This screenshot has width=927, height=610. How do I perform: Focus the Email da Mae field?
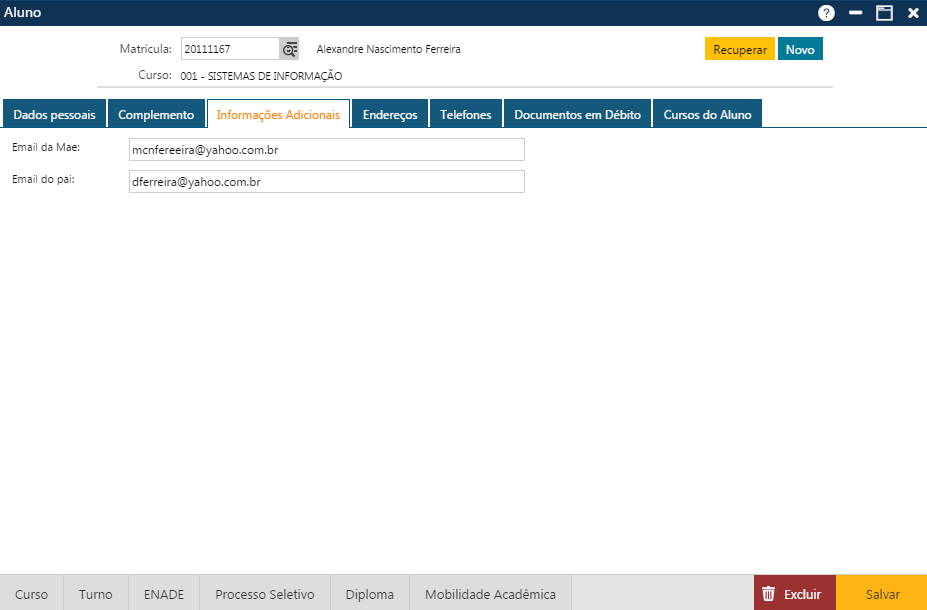pyautogui.click(x=326, y=149)
